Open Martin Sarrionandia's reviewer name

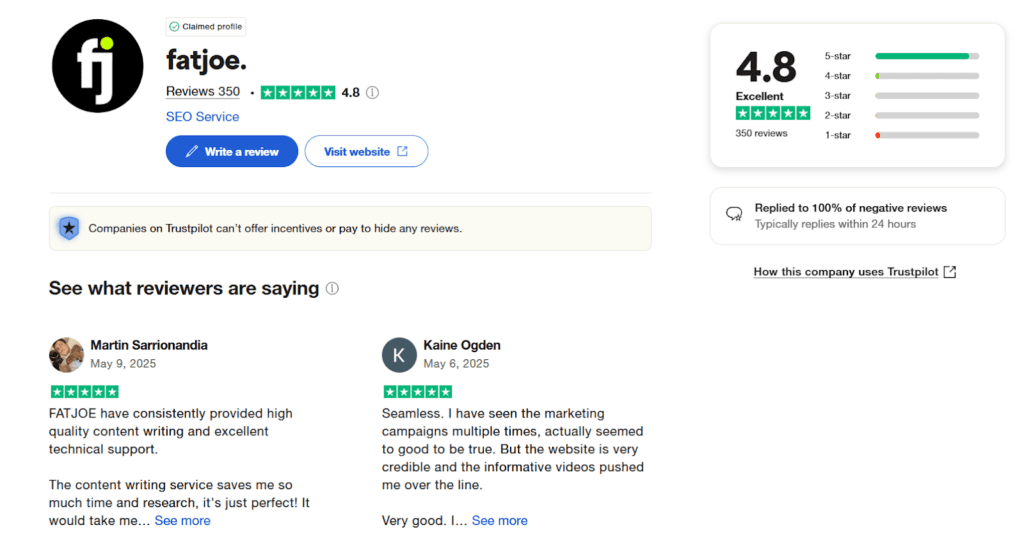[x=149, y=345]
